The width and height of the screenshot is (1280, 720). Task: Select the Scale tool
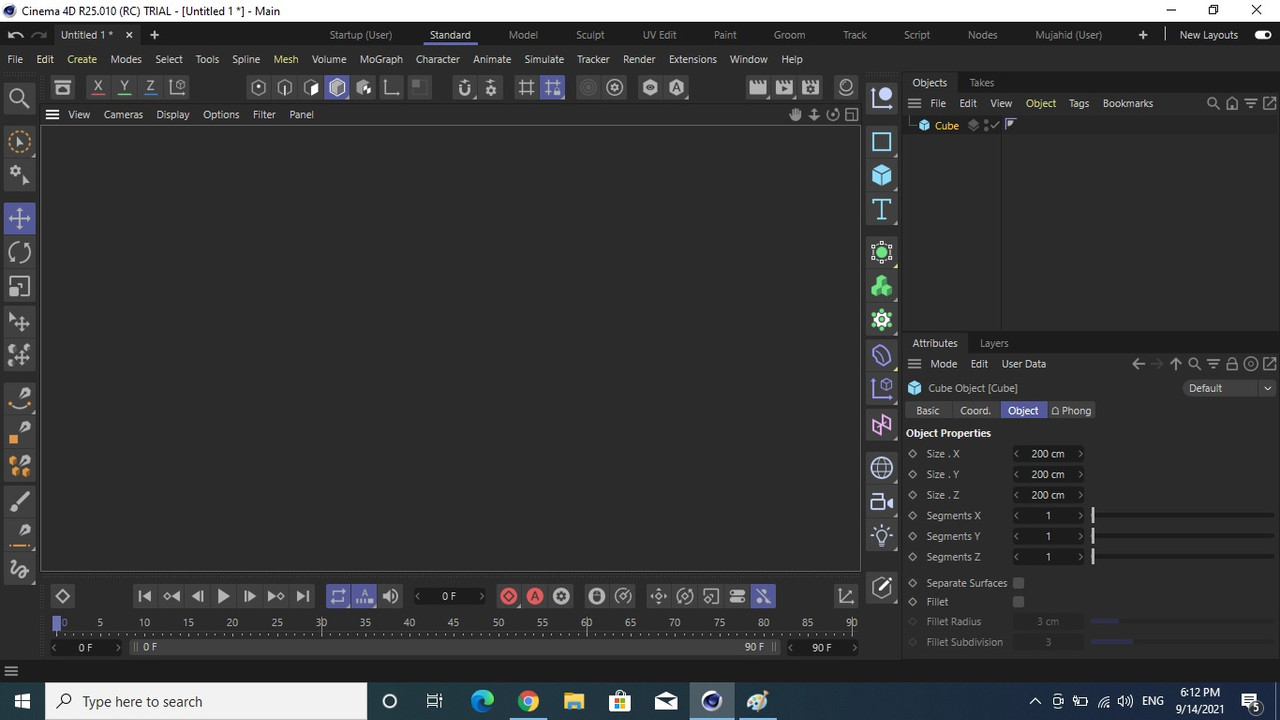19,286
